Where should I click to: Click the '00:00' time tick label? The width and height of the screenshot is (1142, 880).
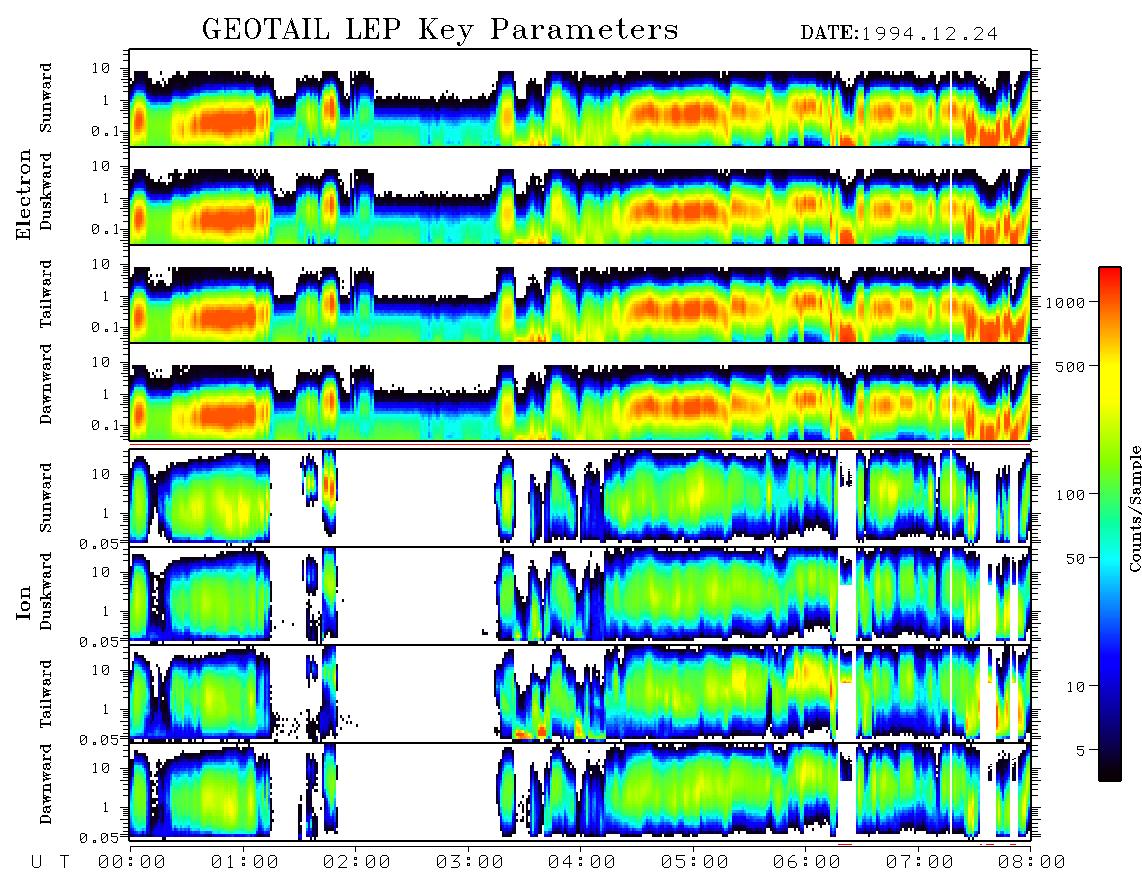coord(132,863)
